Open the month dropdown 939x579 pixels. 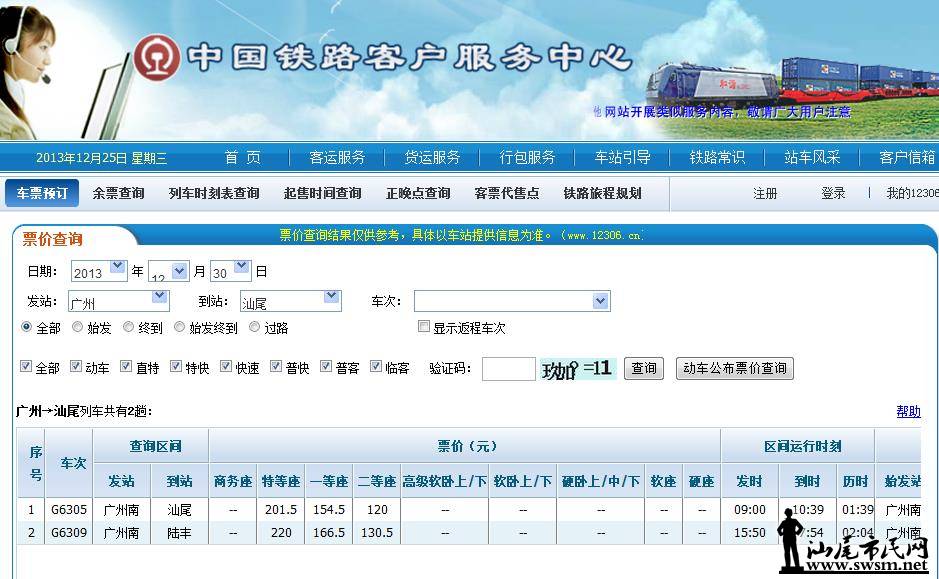(x=169, y=271)
